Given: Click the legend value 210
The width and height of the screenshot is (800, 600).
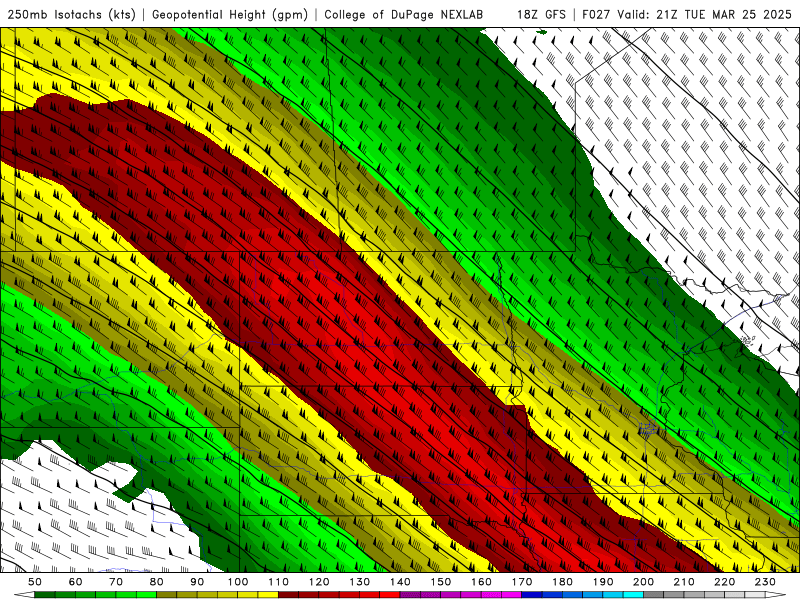Looking at the screenshot, I should [x=684, y=582].
